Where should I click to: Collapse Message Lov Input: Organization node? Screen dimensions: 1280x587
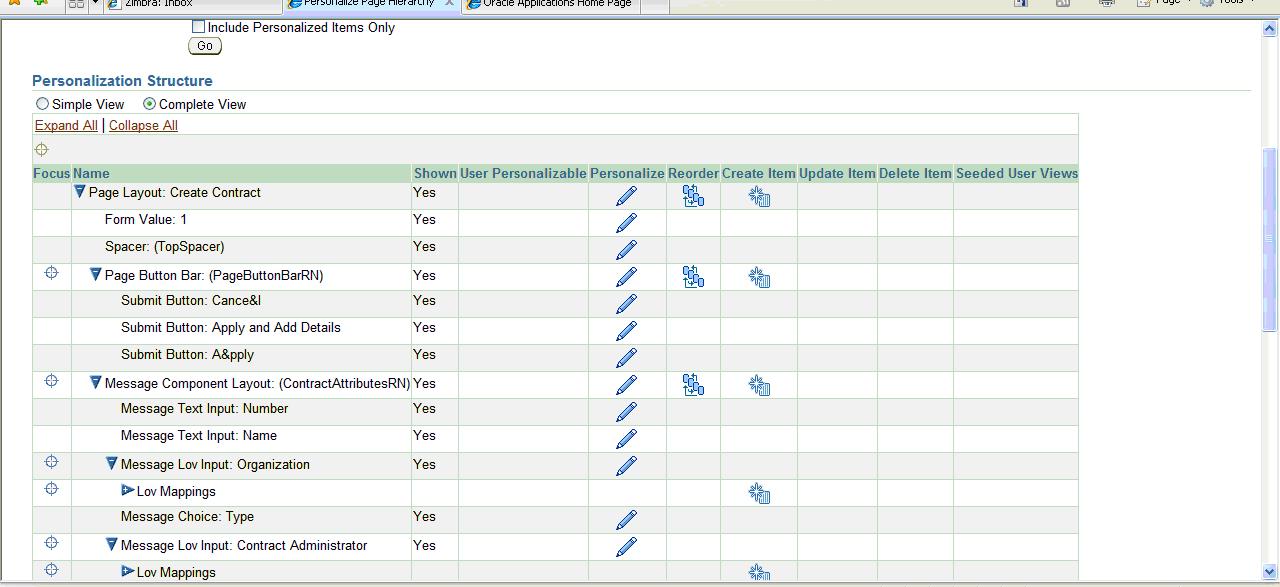pyautogui.click(x=112, y=463)
